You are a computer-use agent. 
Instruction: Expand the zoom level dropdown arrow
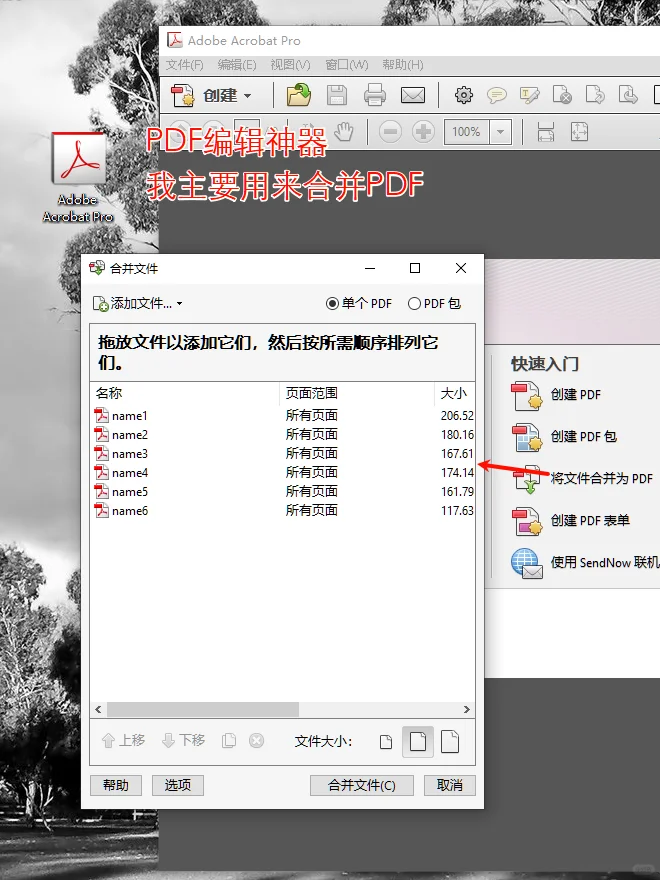pos(500,132)
